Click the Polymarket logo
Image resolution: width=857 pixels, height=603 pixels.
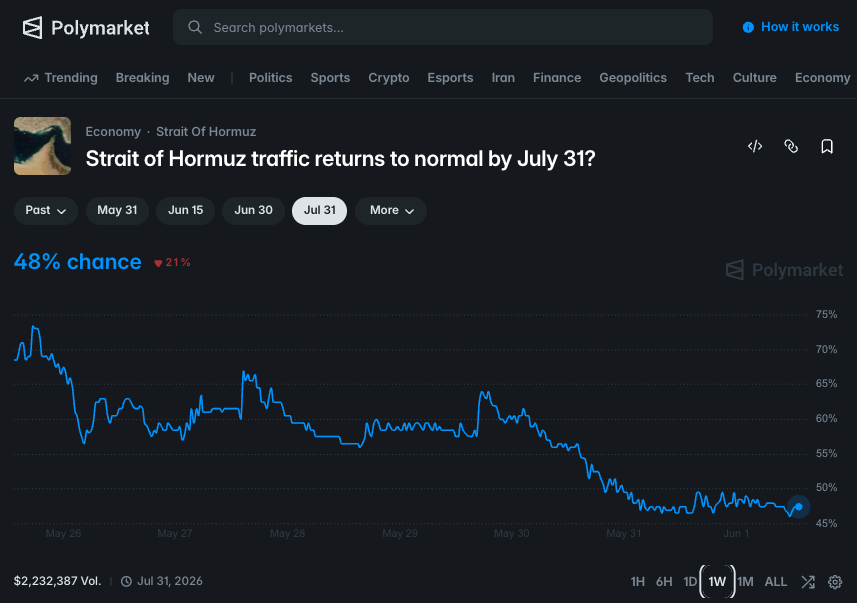[86, 27]
